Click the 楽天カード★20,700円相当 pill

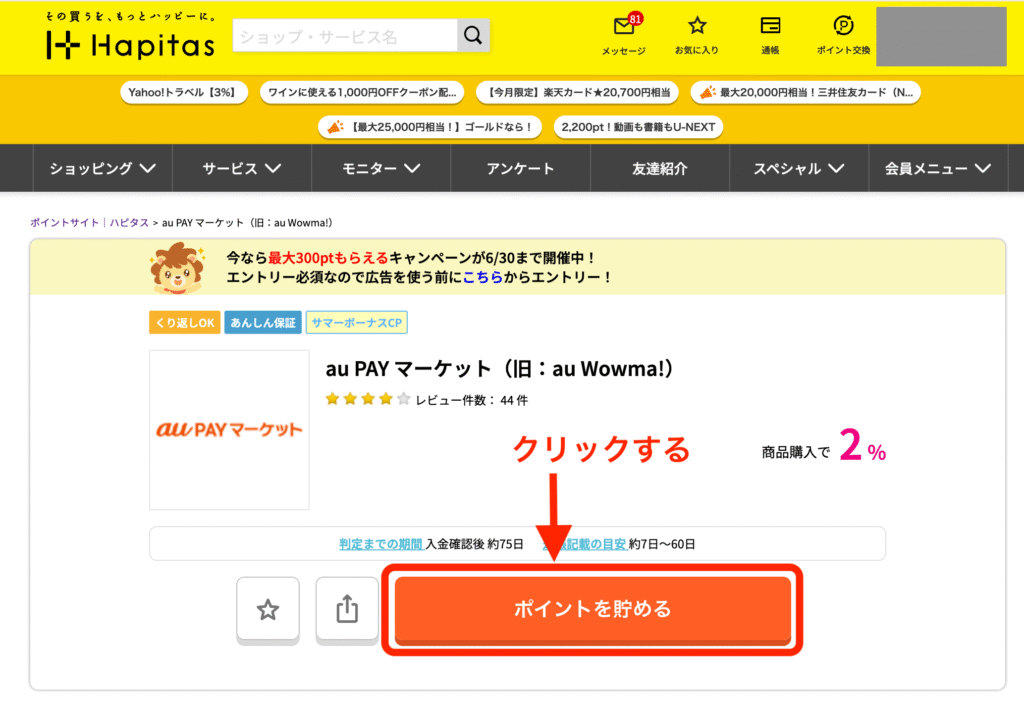tap(577, 92)
